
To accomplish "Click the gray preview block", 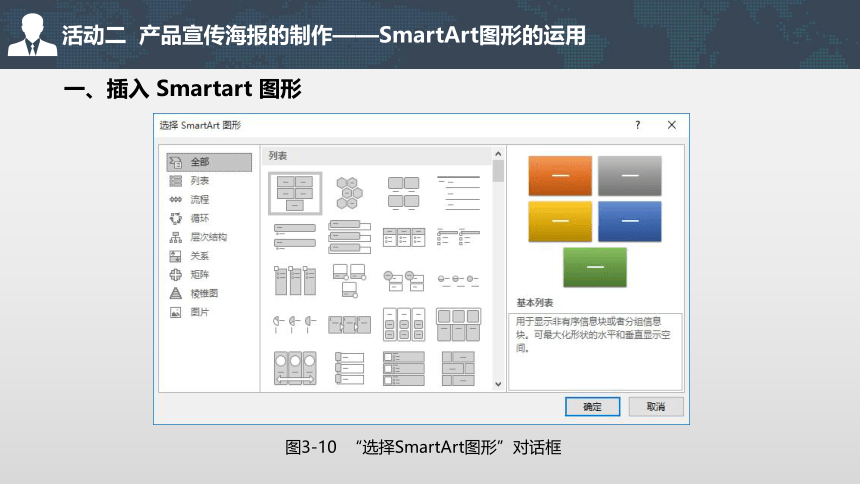I will point(630,176).
